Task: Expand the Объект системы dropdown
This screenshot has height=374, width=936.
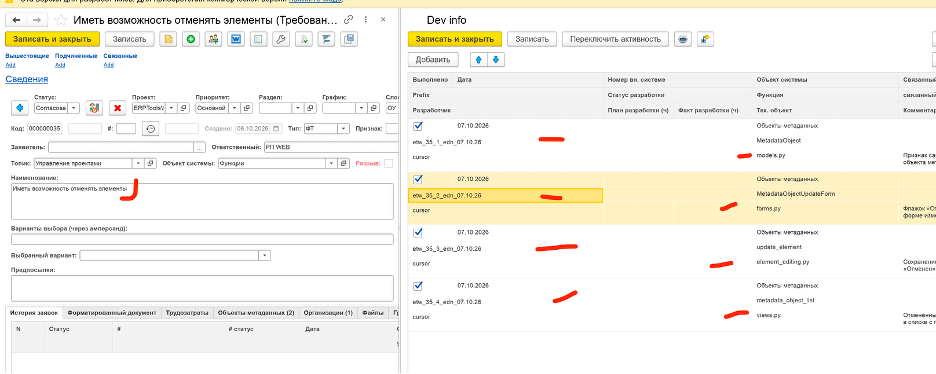Action: (x=330, y=163)
